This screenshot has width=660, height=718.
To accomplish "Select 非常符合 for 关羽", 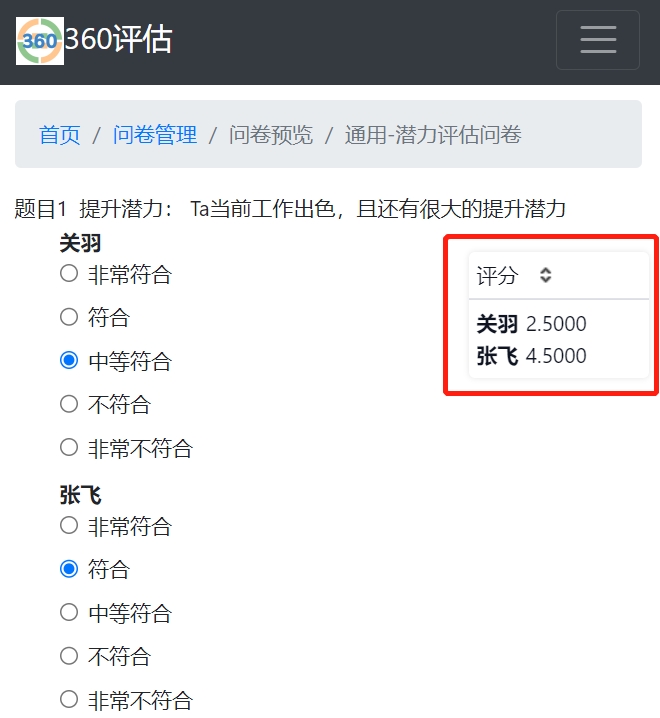I will coord(69,274).
